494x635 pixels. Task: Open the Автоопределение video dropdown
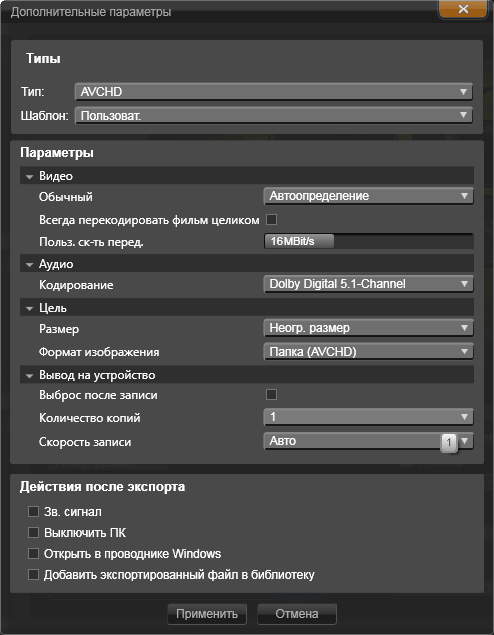coord(368,196)
